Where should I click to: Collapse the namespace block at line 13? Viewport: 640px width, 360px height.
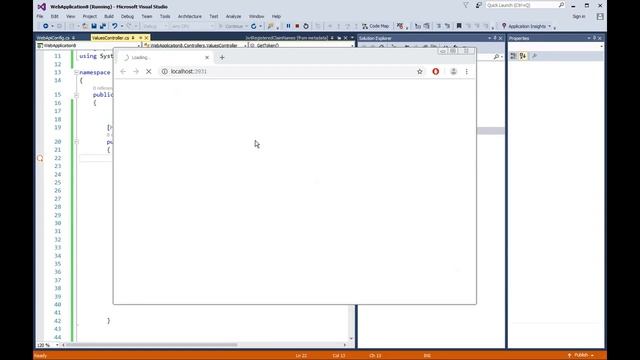click(76, 72)
